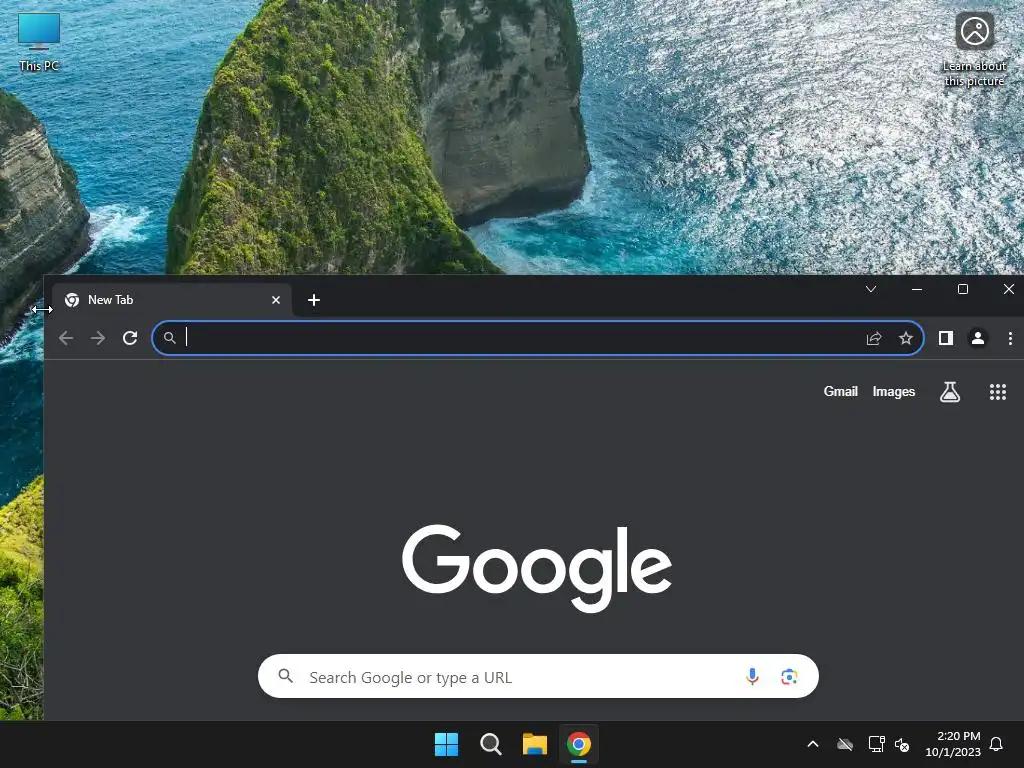Open File Explorer from taskbar
The width and height of the screenshot is (1024, 768).
[534, 744]
